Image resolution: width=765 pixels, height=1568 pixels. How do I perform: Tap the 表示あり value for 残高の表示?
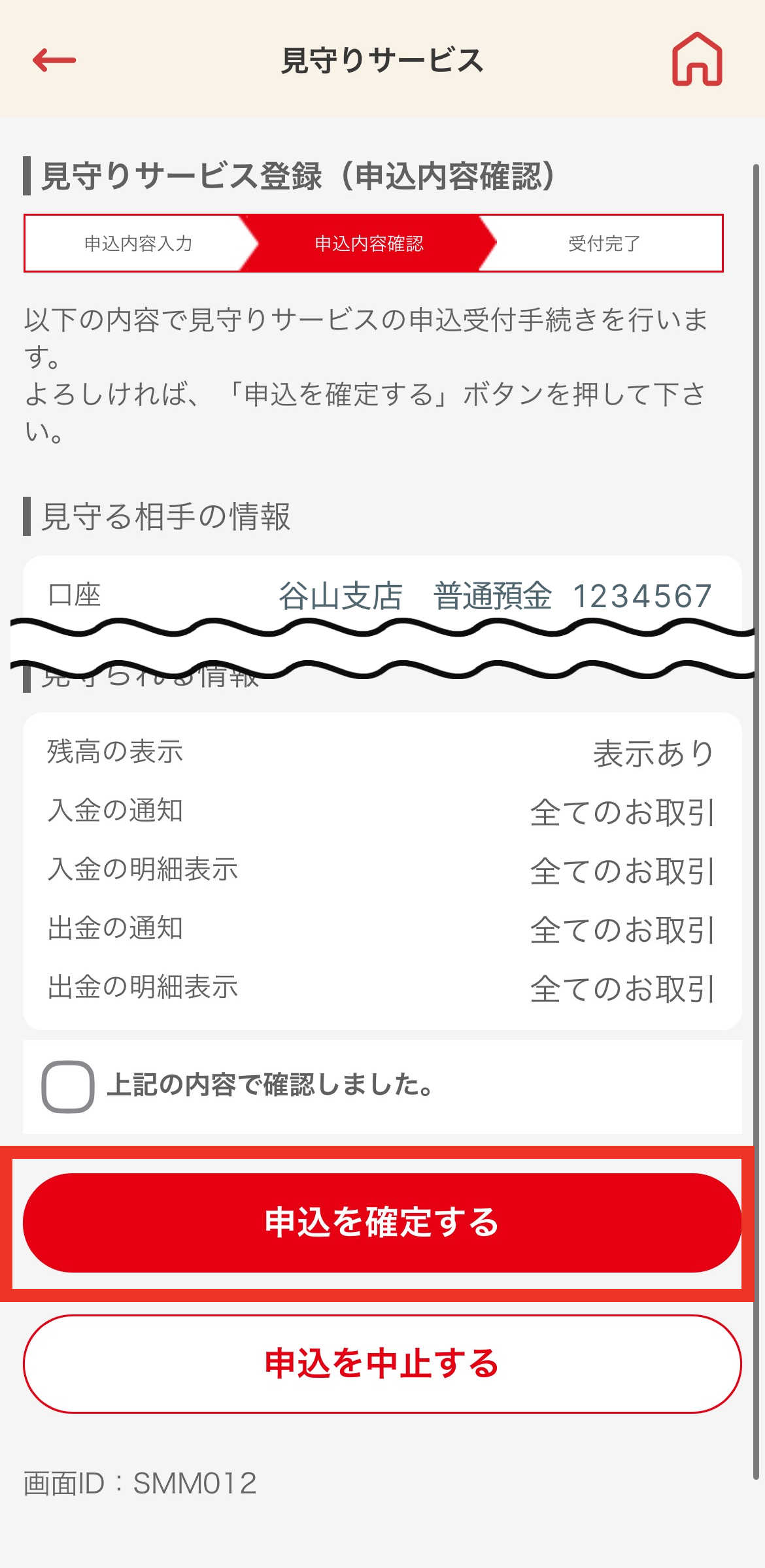coord(653,753)
